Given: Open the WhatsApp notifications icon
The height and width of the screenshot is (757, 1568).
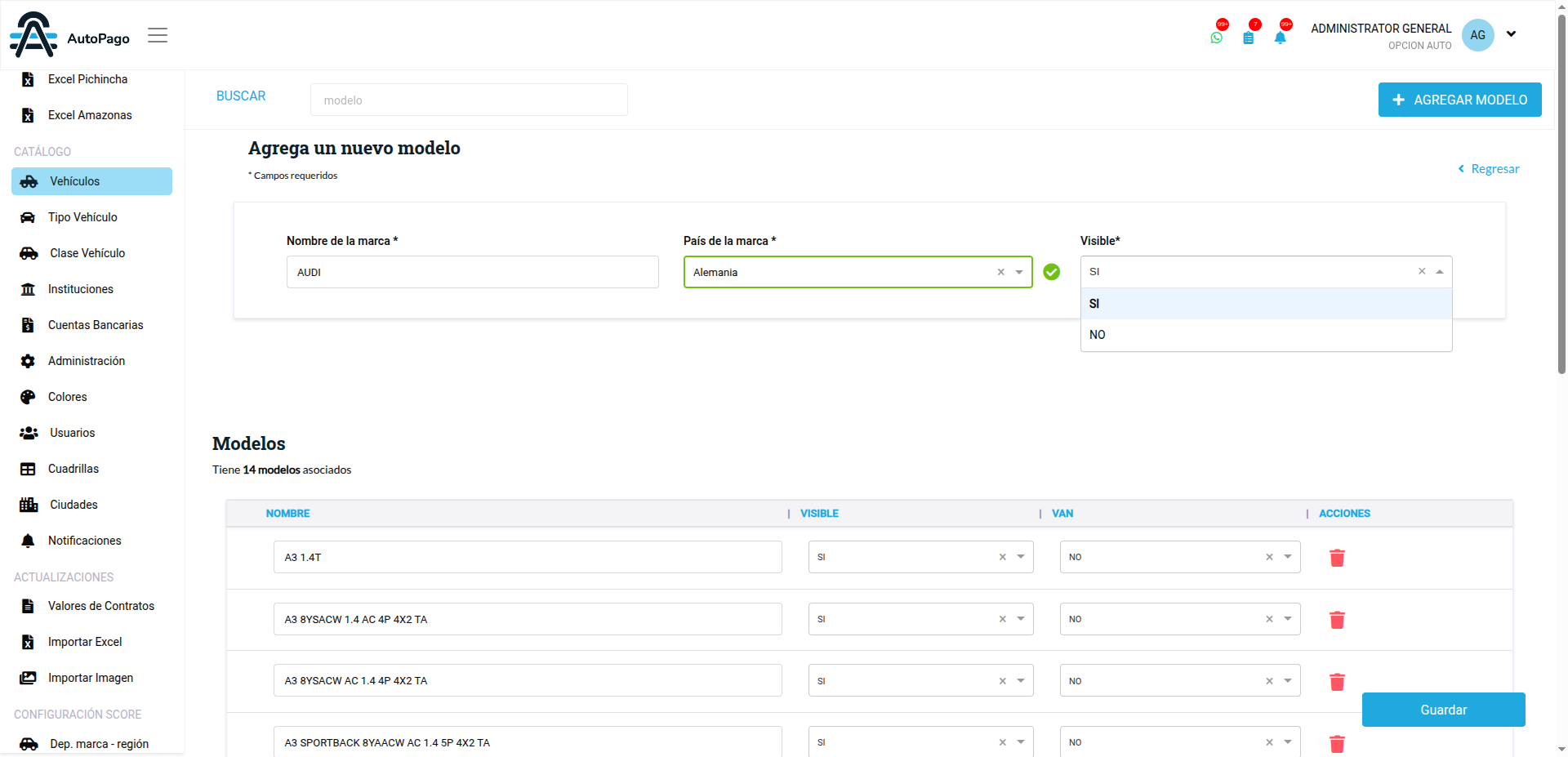Looking at the screenshot, I should [x=1217, y=38].
